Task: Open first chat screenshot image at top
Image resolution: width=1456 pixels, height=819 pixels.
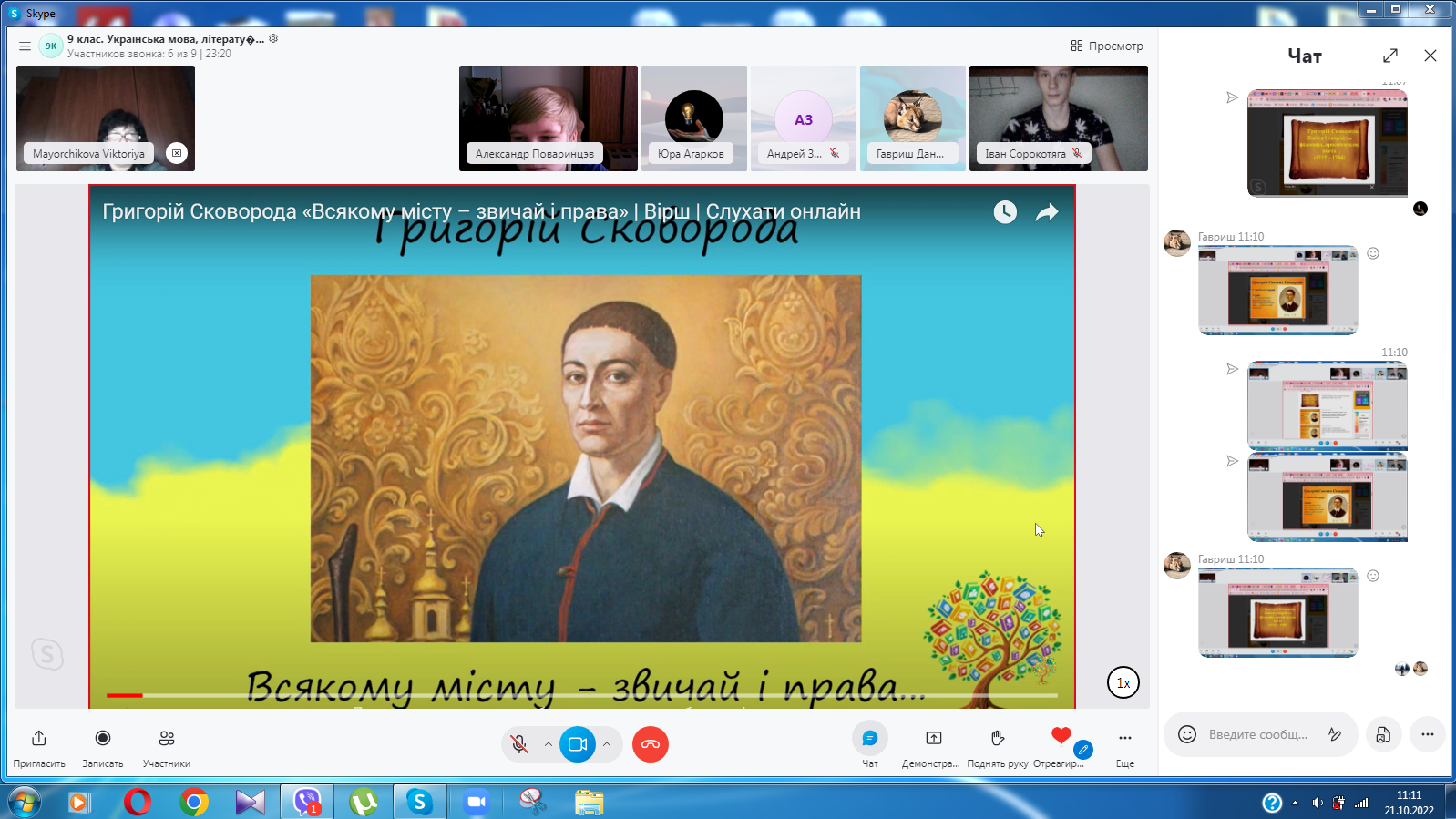Action: [x=1328, y=143]
